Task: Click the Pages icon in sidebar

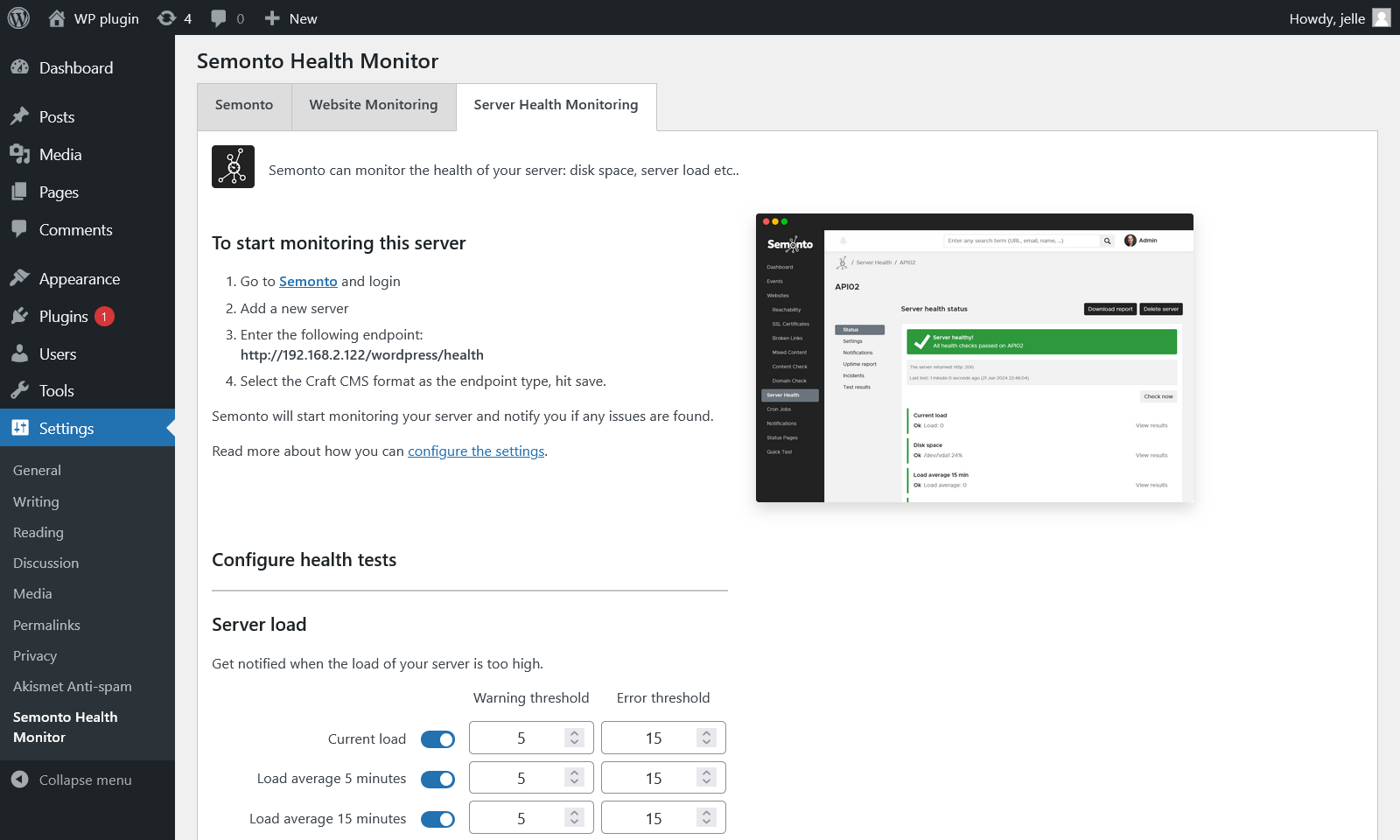Action: (x=19, y=192)
